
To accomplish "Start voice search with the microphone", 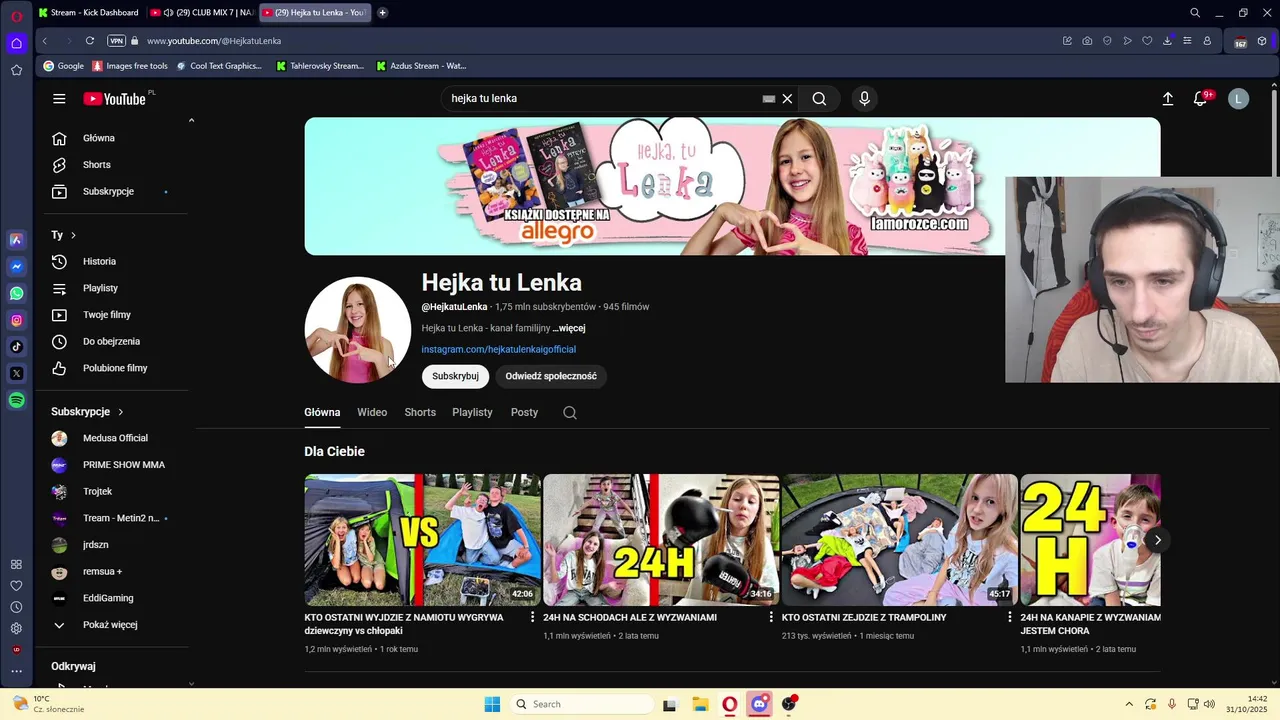I will point(864,98).
